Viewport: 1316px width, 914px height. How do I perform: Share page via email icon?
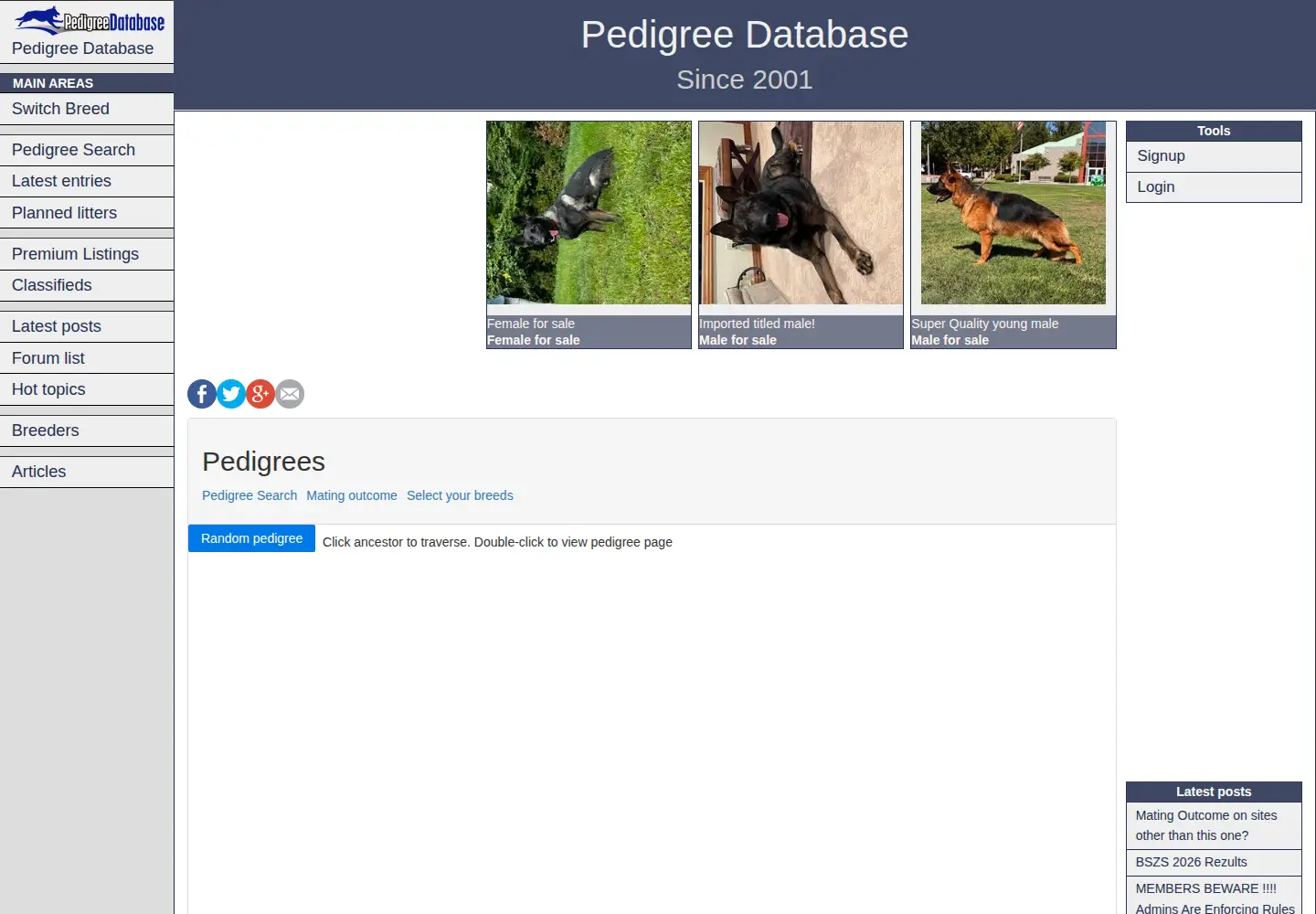[x=290, y=394]
